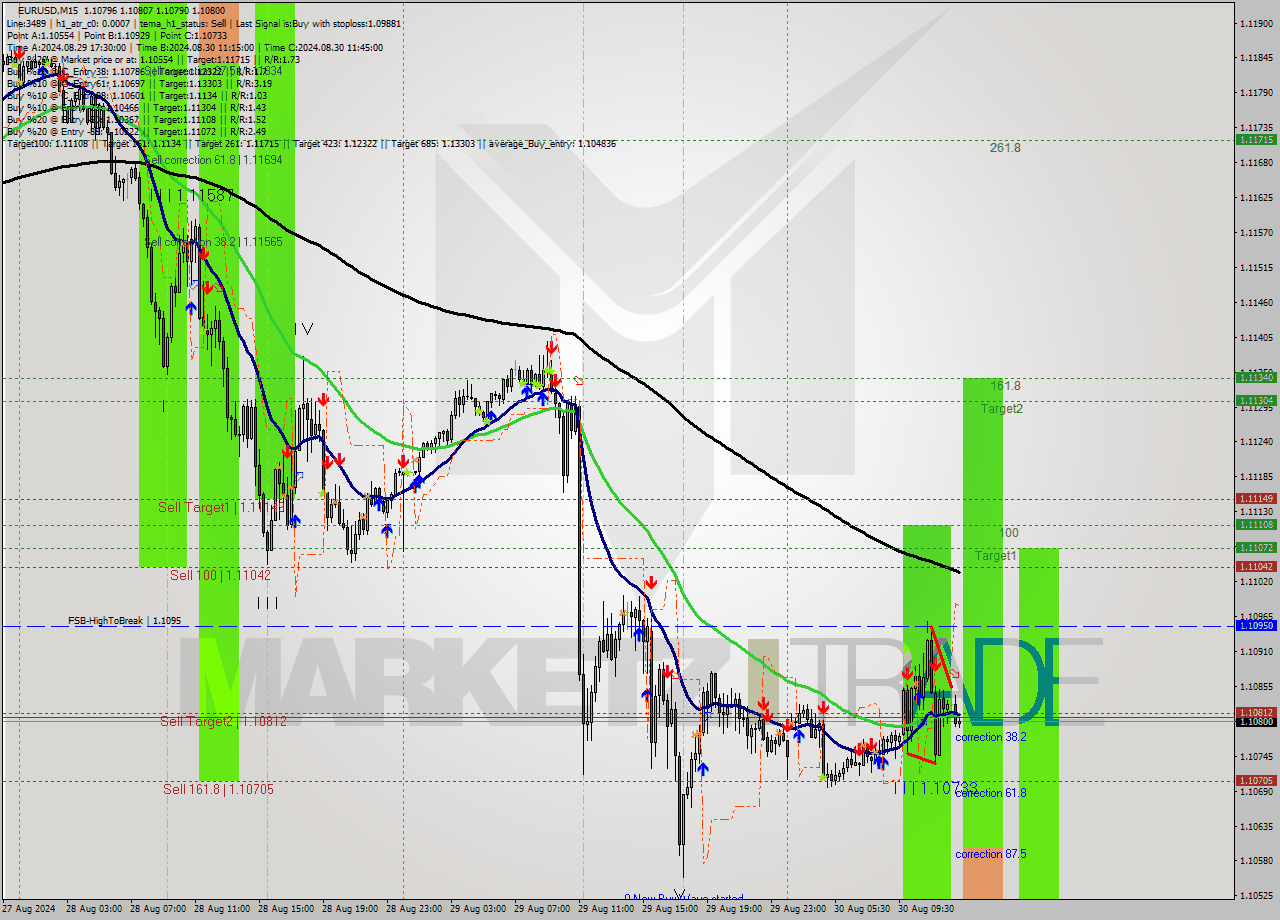Click the blue 1.10950 price tag

(1256, 625)
